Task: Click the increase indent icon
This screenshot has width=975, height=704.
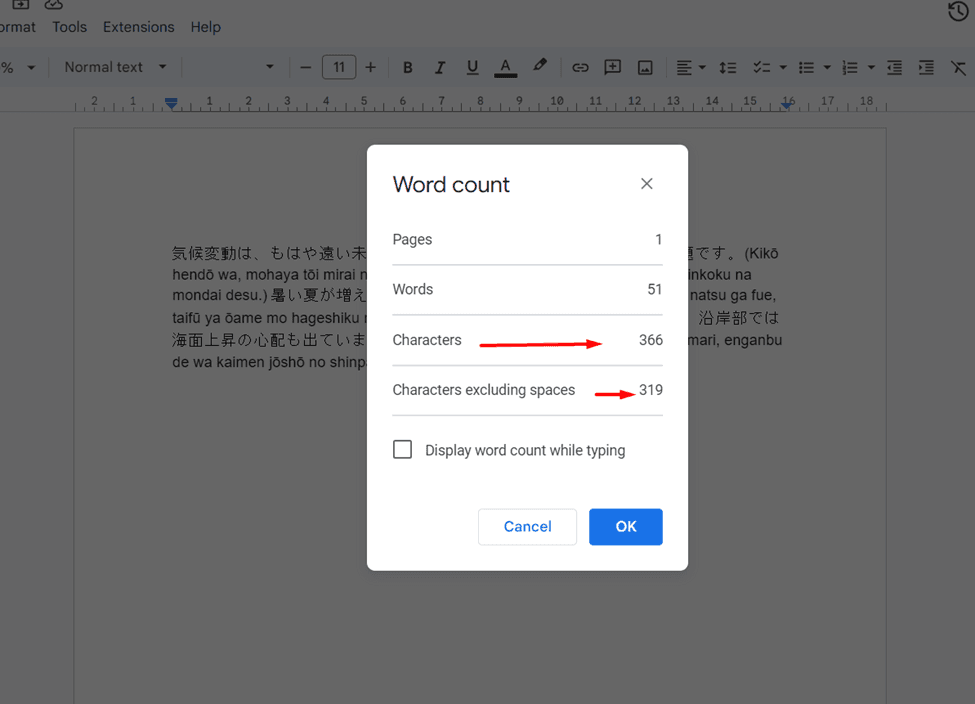Action: (x=926, y=67)
